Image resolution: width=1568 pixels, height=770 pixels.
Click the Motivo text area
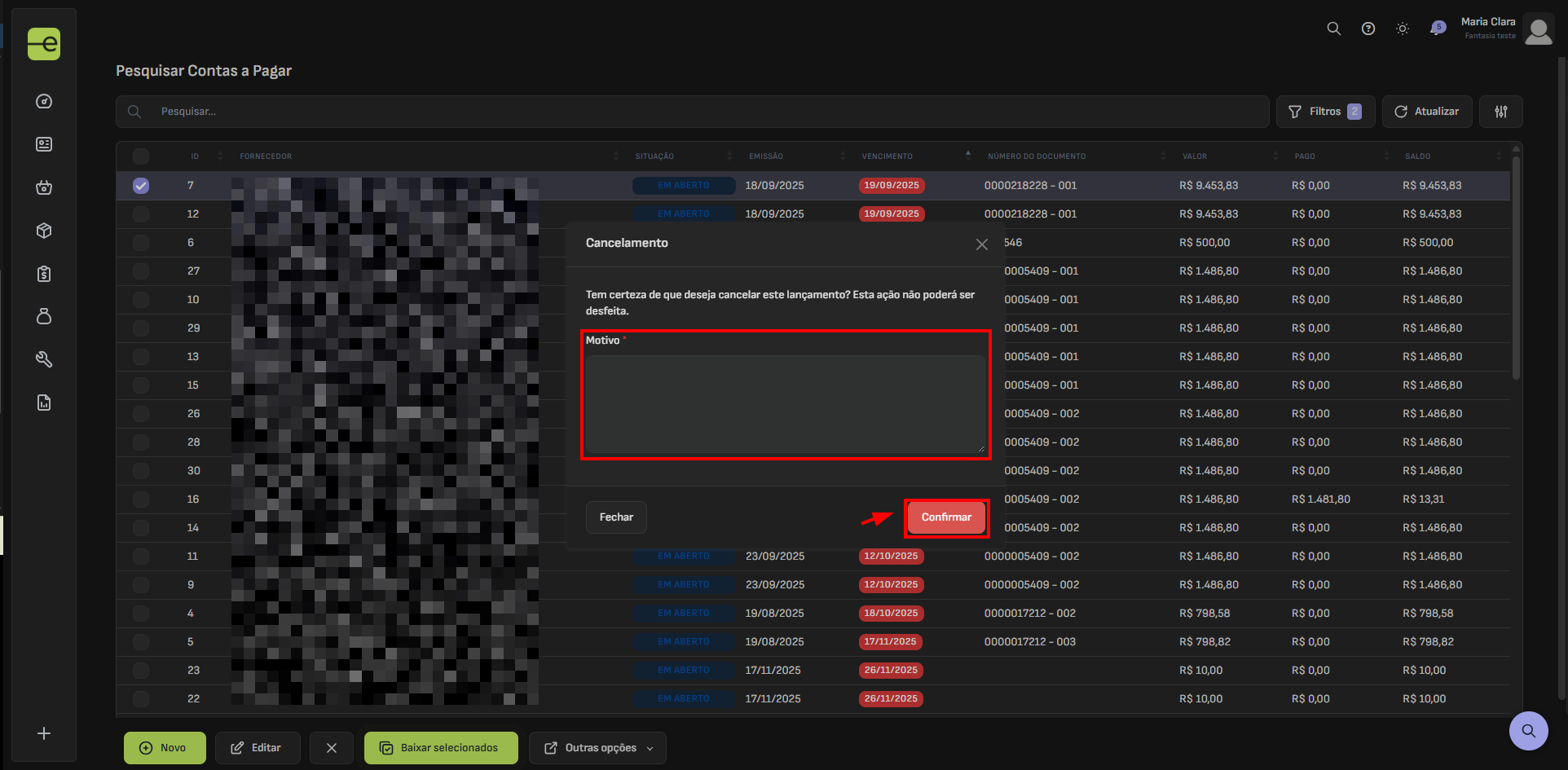click(x=786, y=405)
